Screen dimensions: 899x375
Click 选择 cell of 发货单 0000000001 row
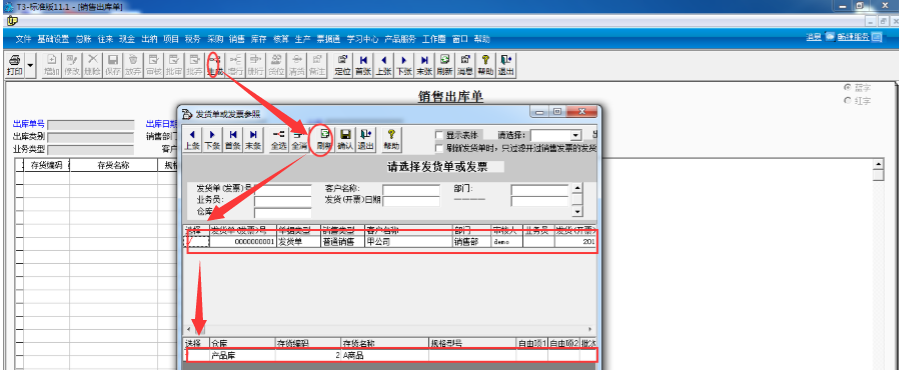(196, 242)
